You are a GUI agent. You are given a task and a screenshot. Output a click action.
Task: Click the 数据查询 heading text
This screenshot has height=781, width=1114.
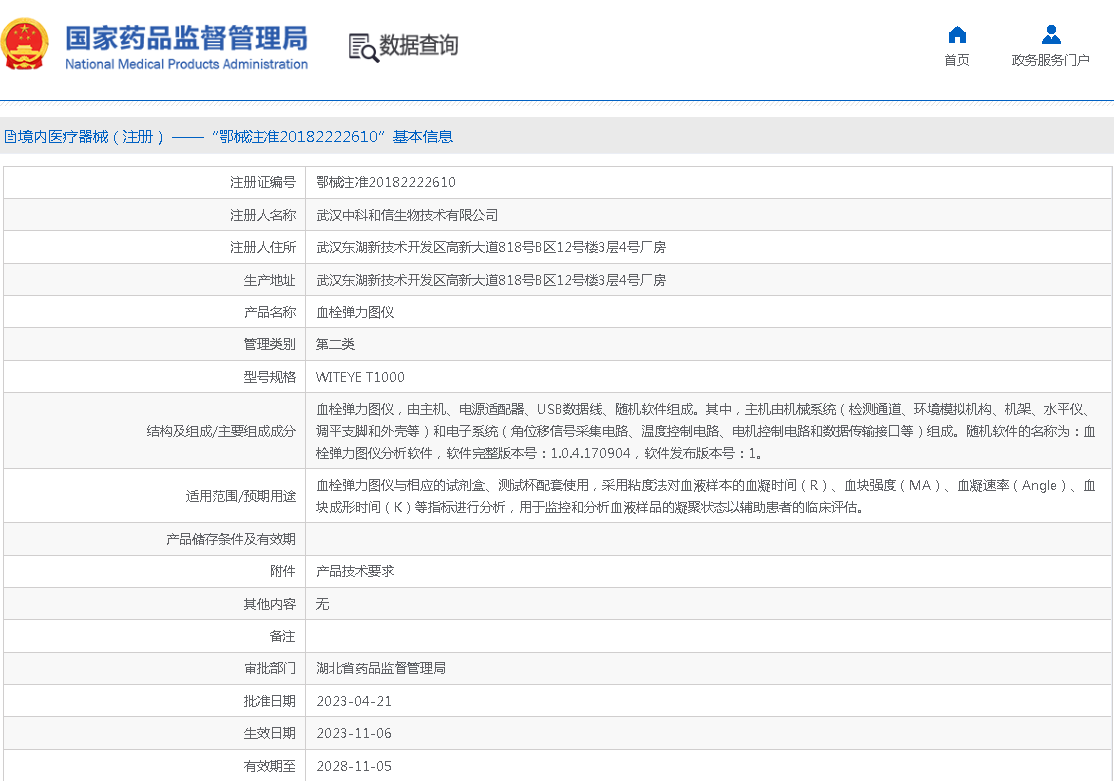(x=418, y=45)
